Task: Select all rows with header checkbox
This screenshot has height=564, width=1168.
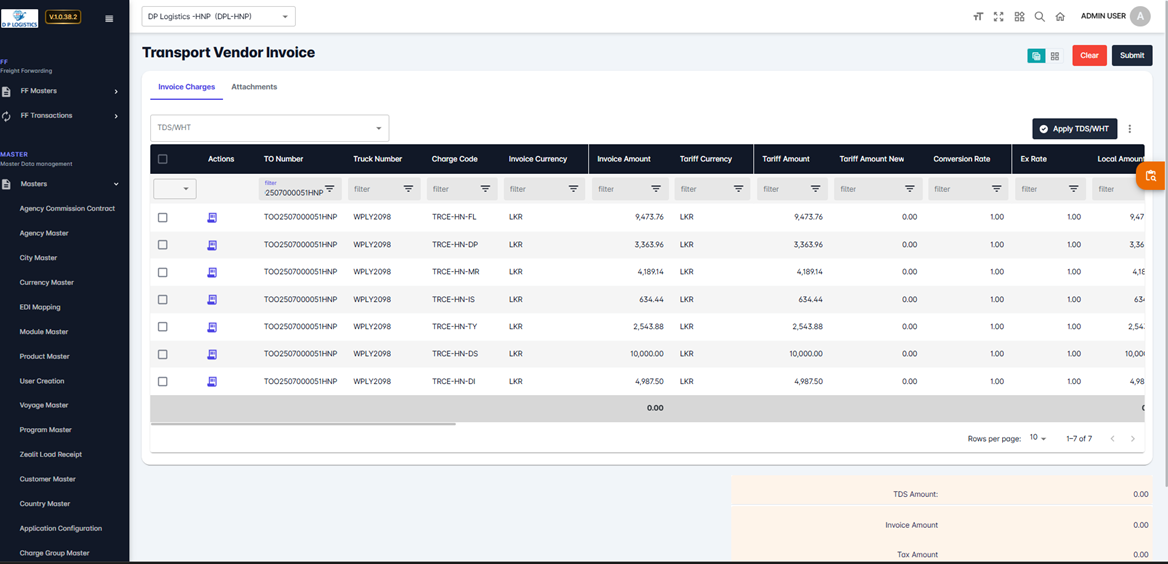Action: point(163,159)
